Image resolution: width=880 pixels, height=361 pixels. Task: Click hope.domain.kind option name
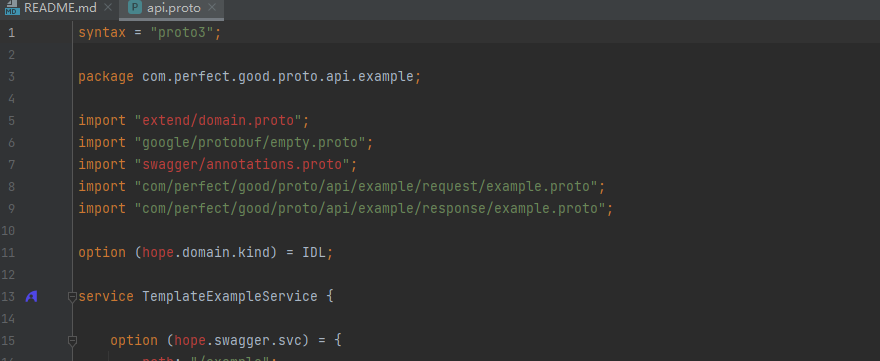click(x=206, y=253)
